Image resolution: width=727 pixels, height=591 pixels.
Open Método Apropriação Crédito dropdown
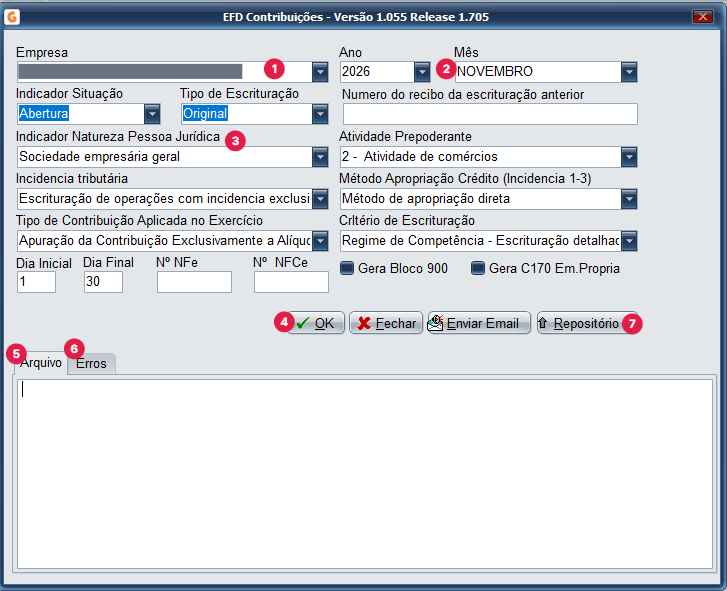click(629, 199)
